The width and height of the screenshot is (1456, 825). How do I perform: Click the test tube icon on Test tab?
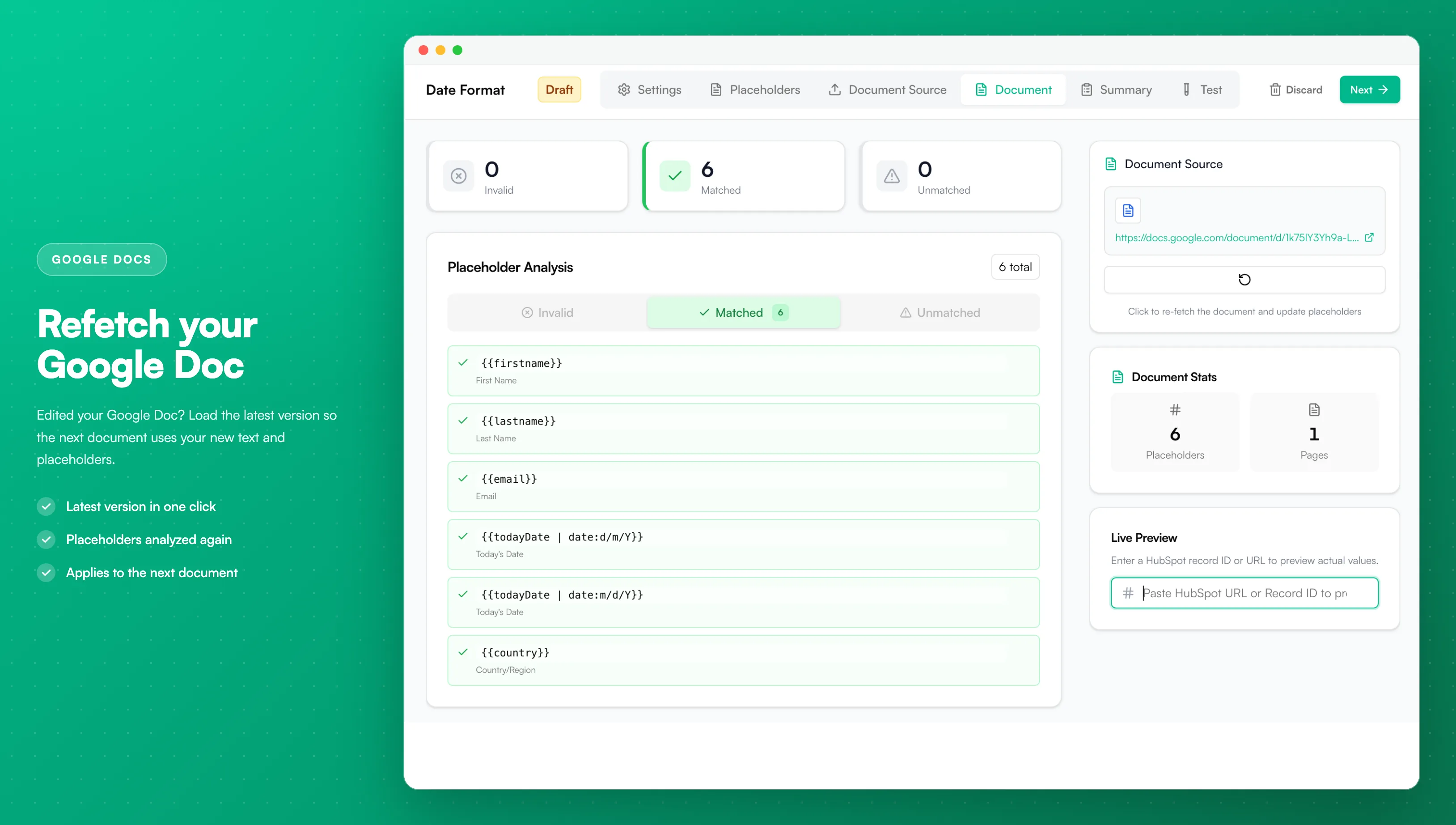pyautogui.click(x=1186, y=89)
